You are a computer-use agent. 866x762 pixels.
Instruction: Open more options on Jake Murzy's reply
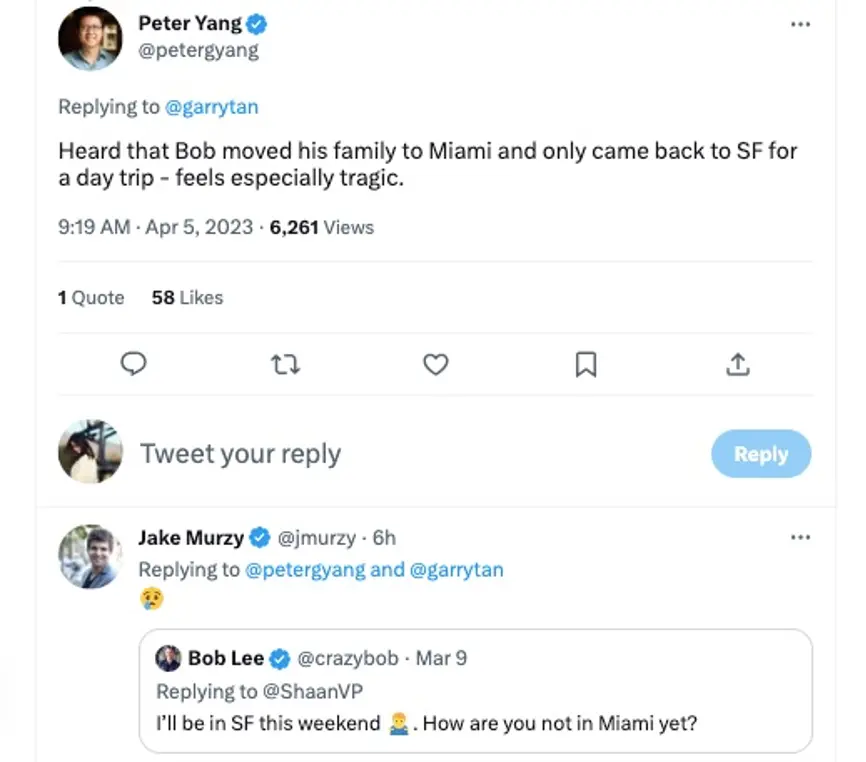pos(800,537)
